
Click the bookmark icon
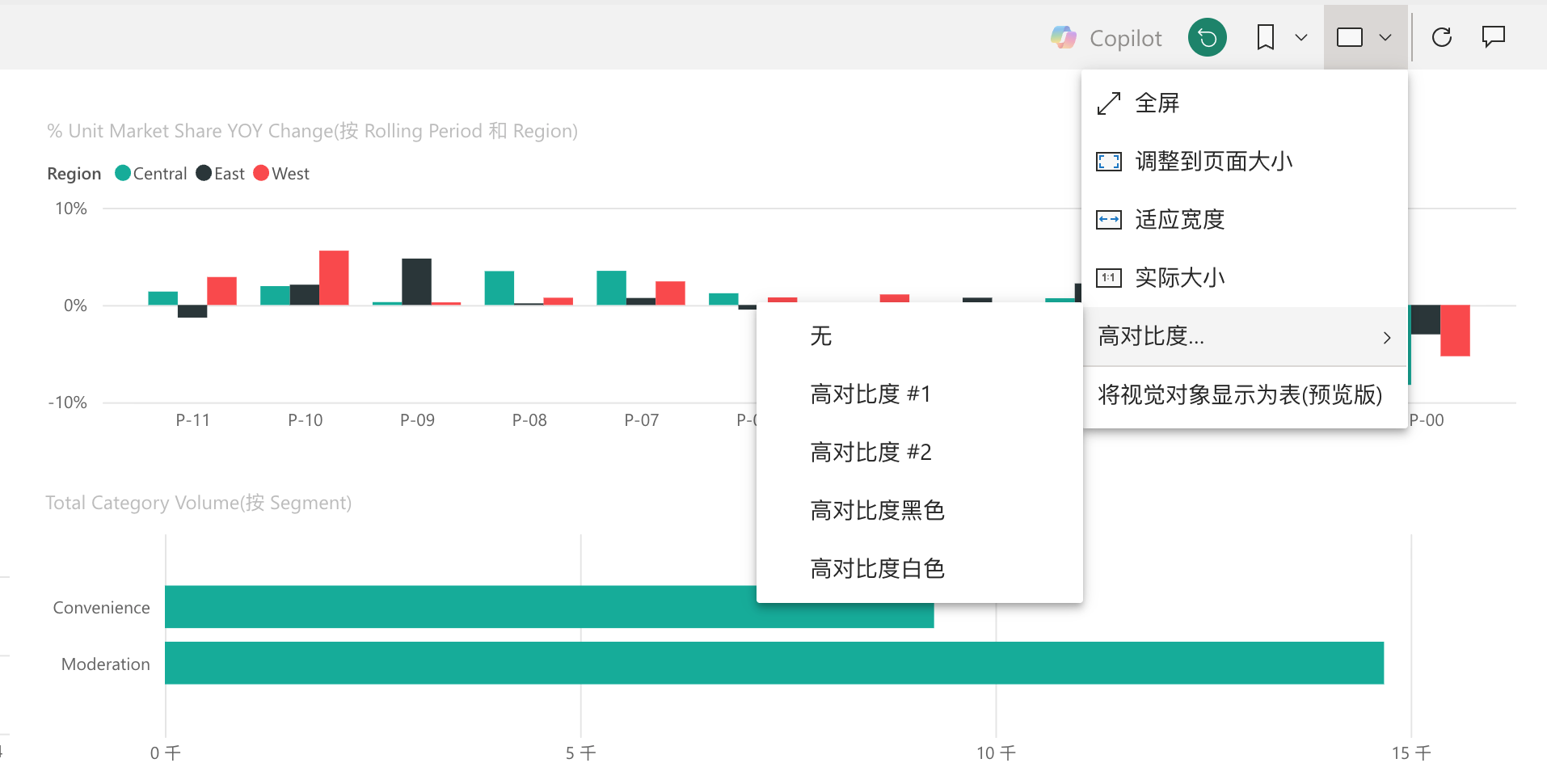pos(1266,36)
